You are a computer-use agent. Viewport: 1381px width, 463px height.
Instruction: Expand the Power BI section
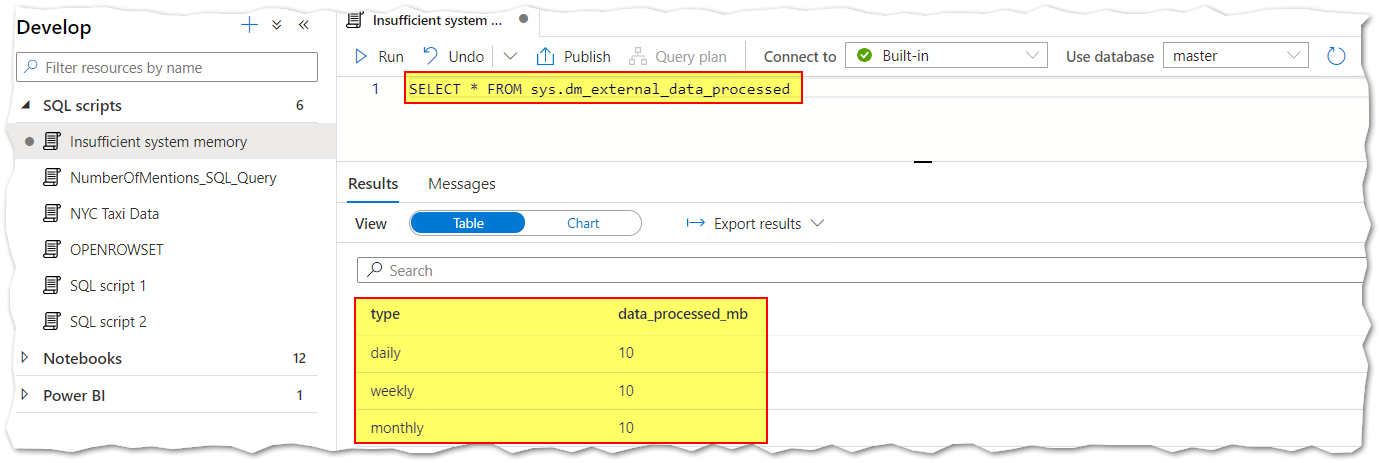26,395
